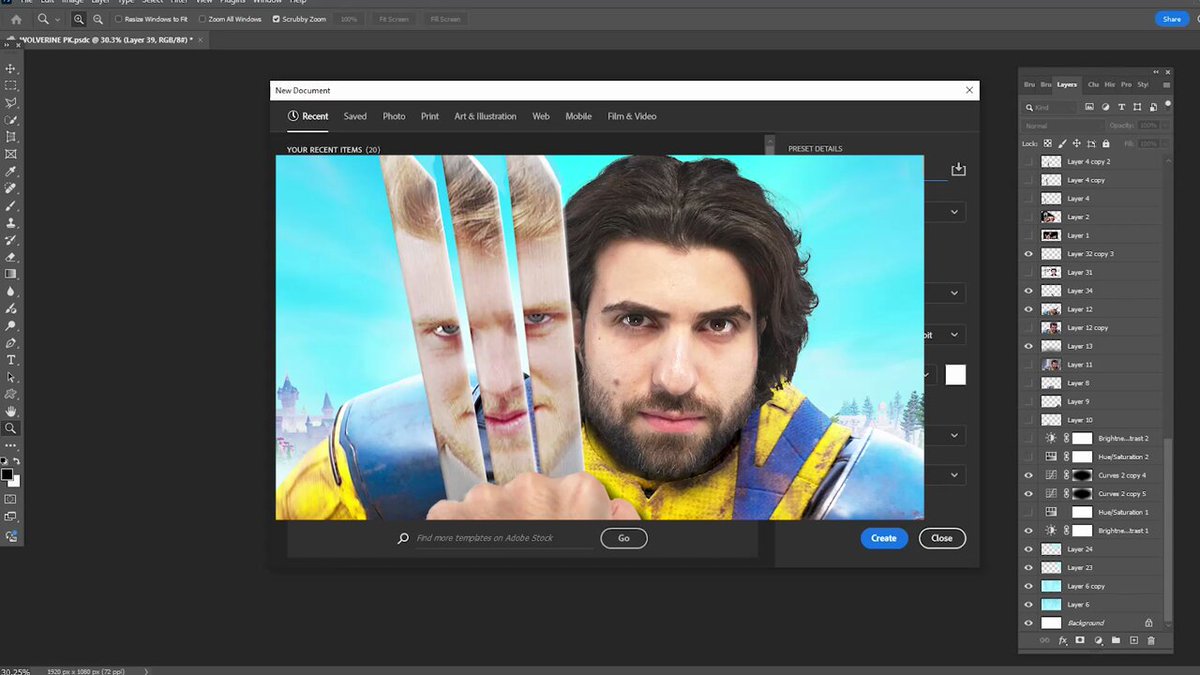Show Layer 4 copy 2
Screen dimensions: 1200x675
tap(1028, 161)
